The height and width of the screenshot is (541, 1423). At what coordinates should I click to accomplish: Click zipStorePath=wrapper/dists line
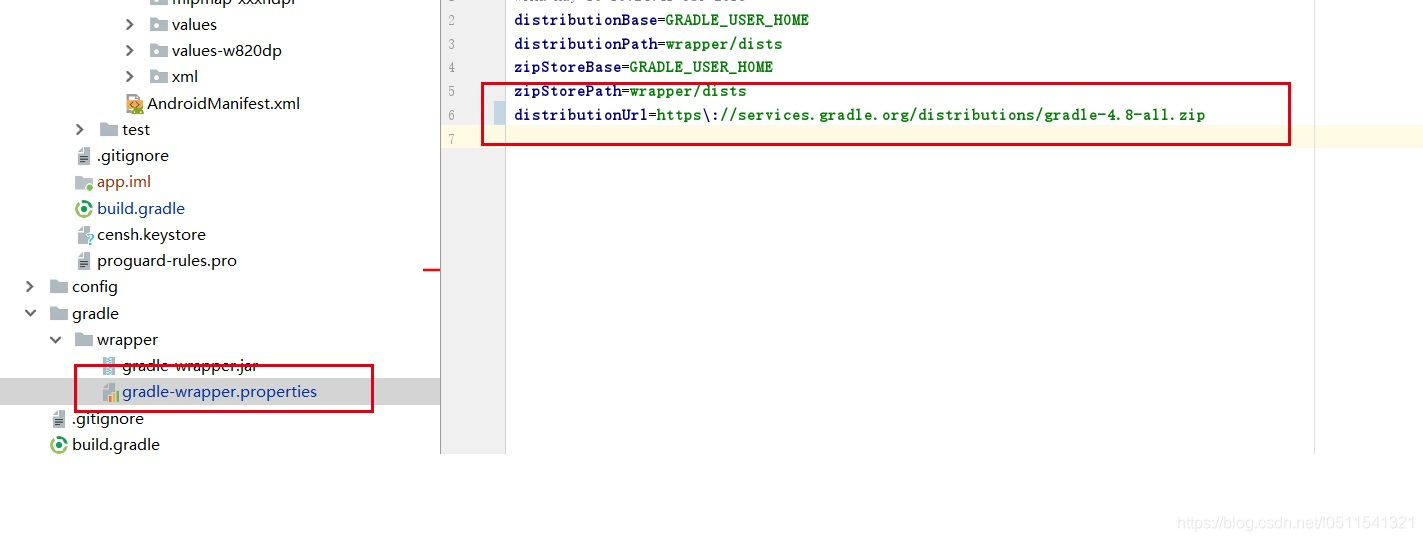[630, 91]
